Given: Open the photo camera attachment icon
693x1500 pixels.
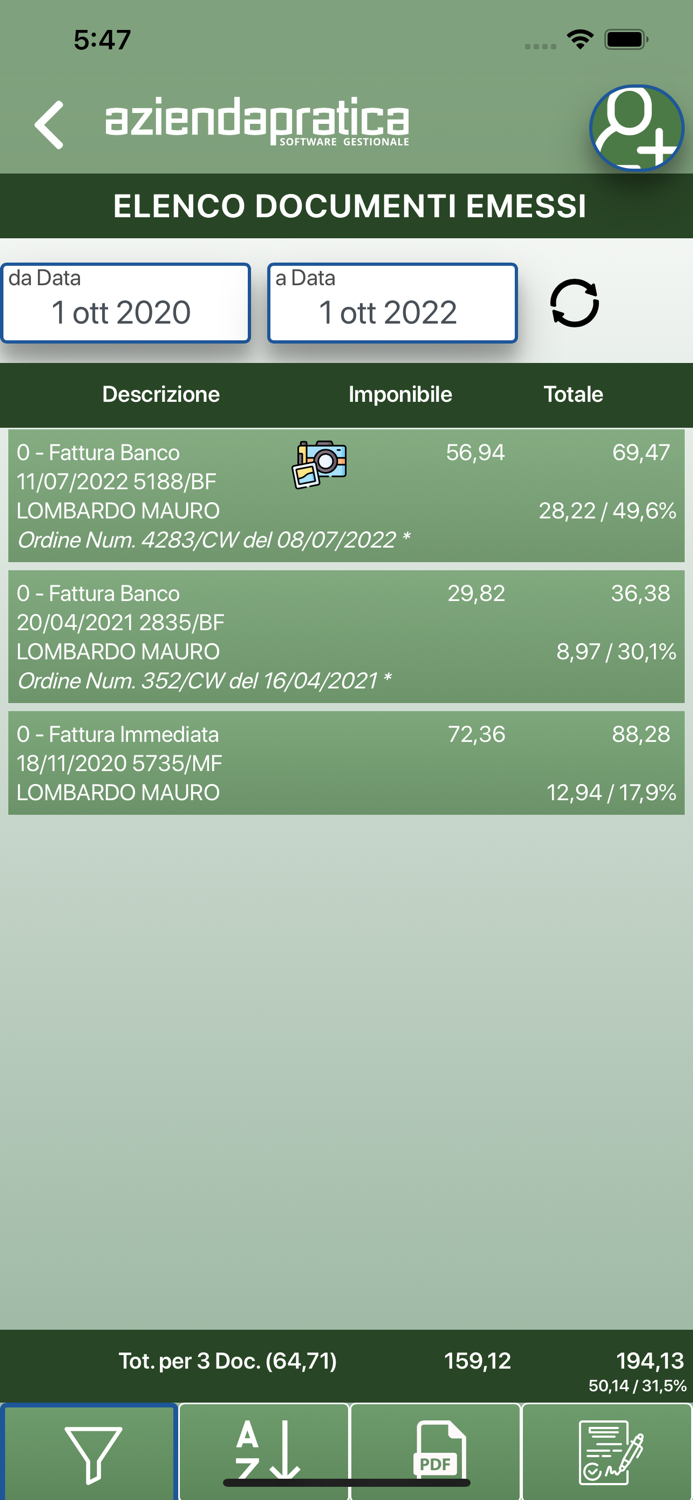Looking at the screenshot, I should tap(320, 464).
